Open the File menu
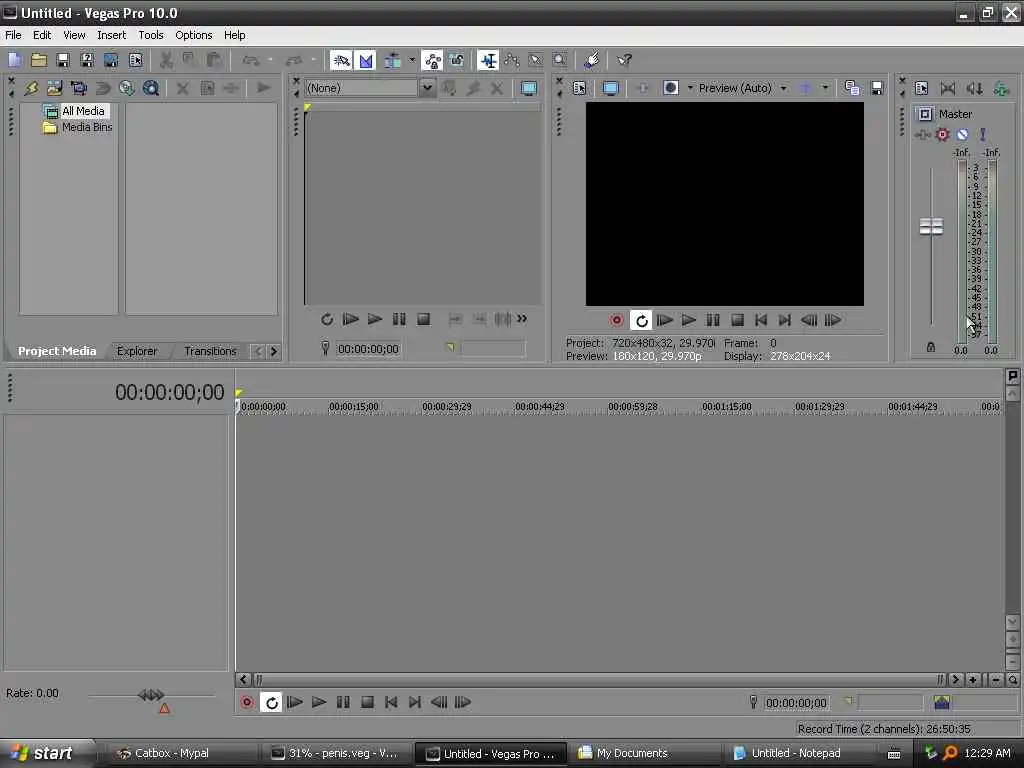 click(13, 35)
